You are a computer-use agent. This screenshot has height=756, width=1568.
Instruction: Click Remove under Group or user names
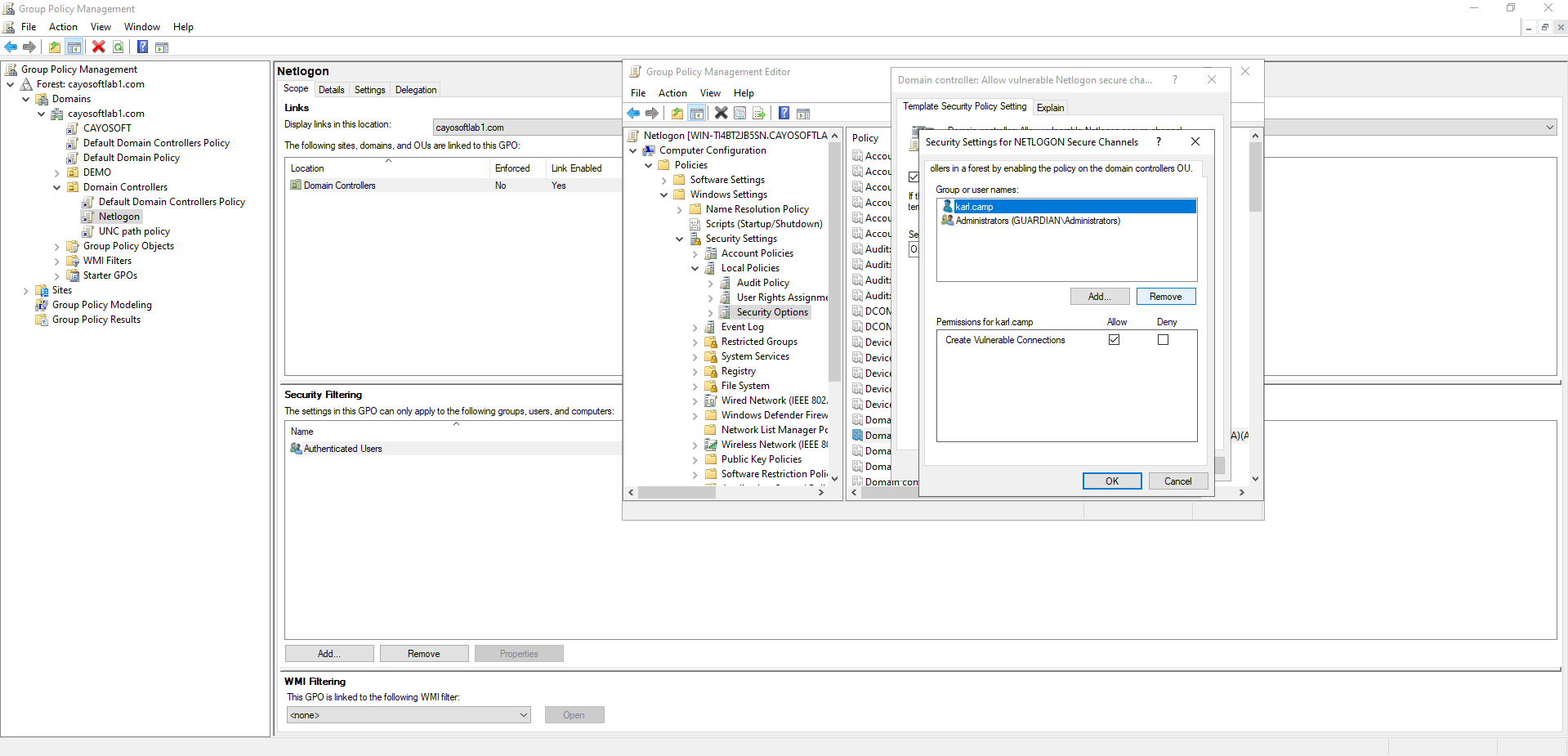click(1165, 297)
